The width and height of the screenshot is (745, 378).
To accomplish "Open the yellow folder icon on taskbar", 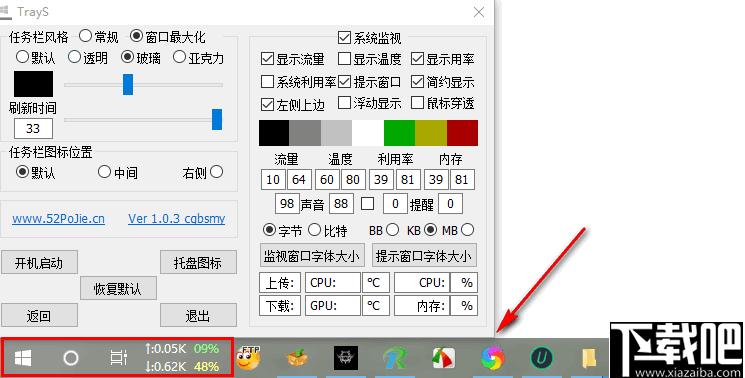I will [x=589, y=358].
